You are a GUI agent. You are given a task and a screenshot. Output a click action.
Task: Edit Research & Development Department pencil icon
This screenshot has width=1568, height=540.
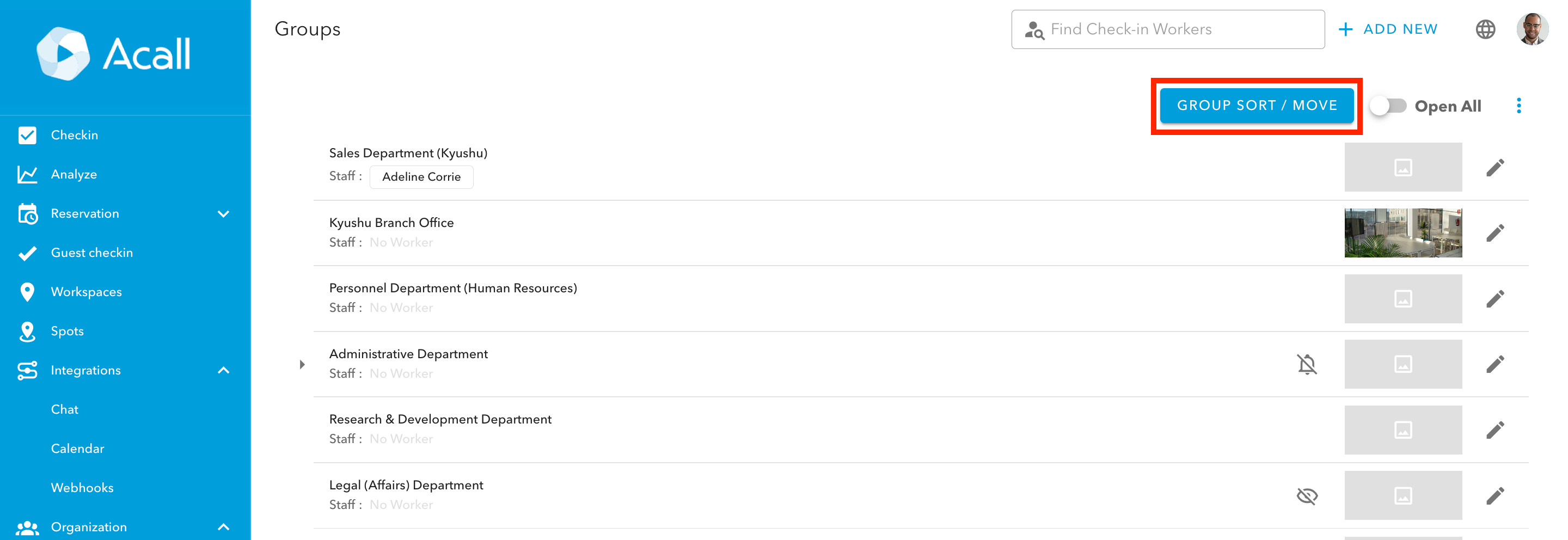click(x=1495, y=430)
